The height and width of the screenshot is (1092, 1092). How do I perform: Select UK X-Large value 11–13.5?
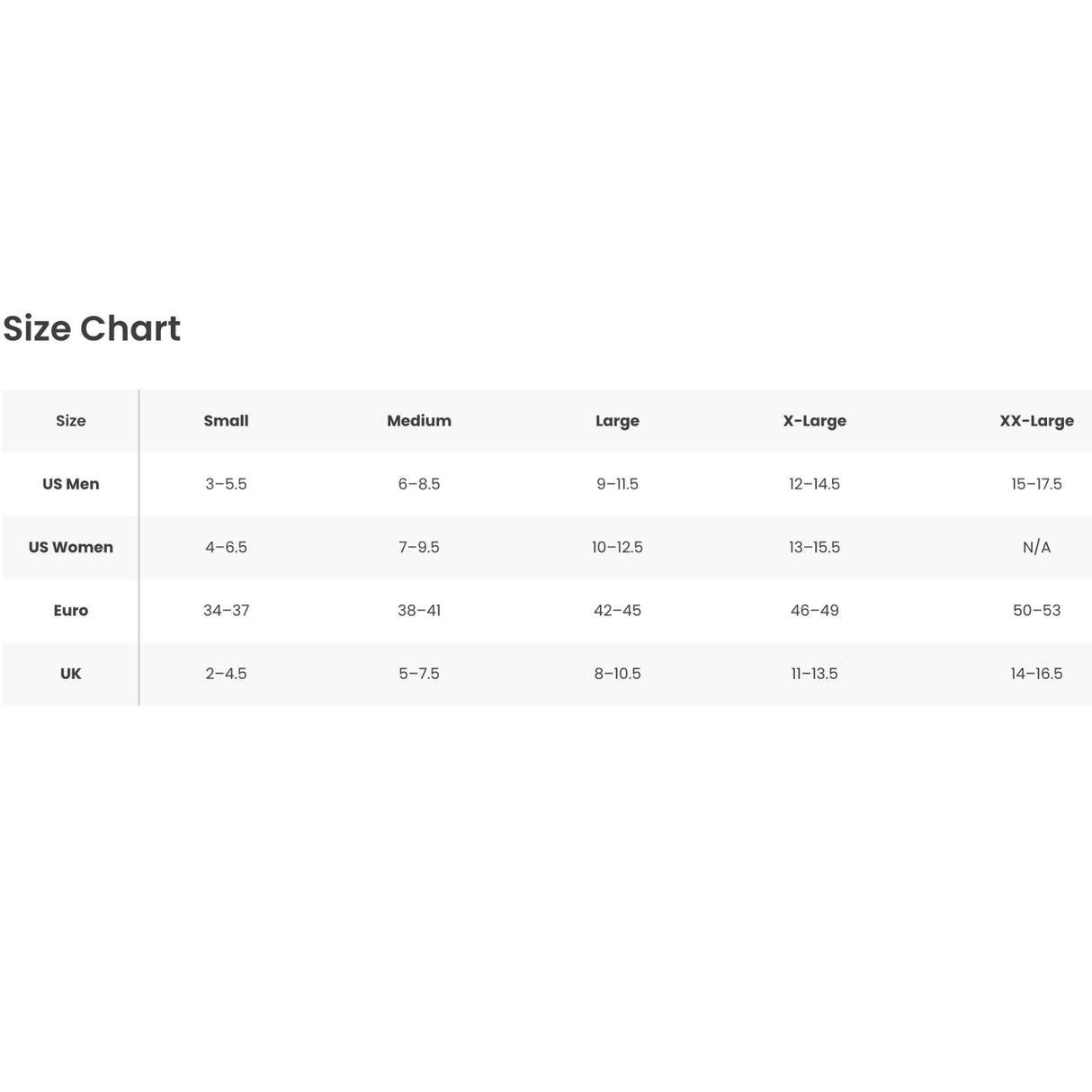click(x=814, y=674)
